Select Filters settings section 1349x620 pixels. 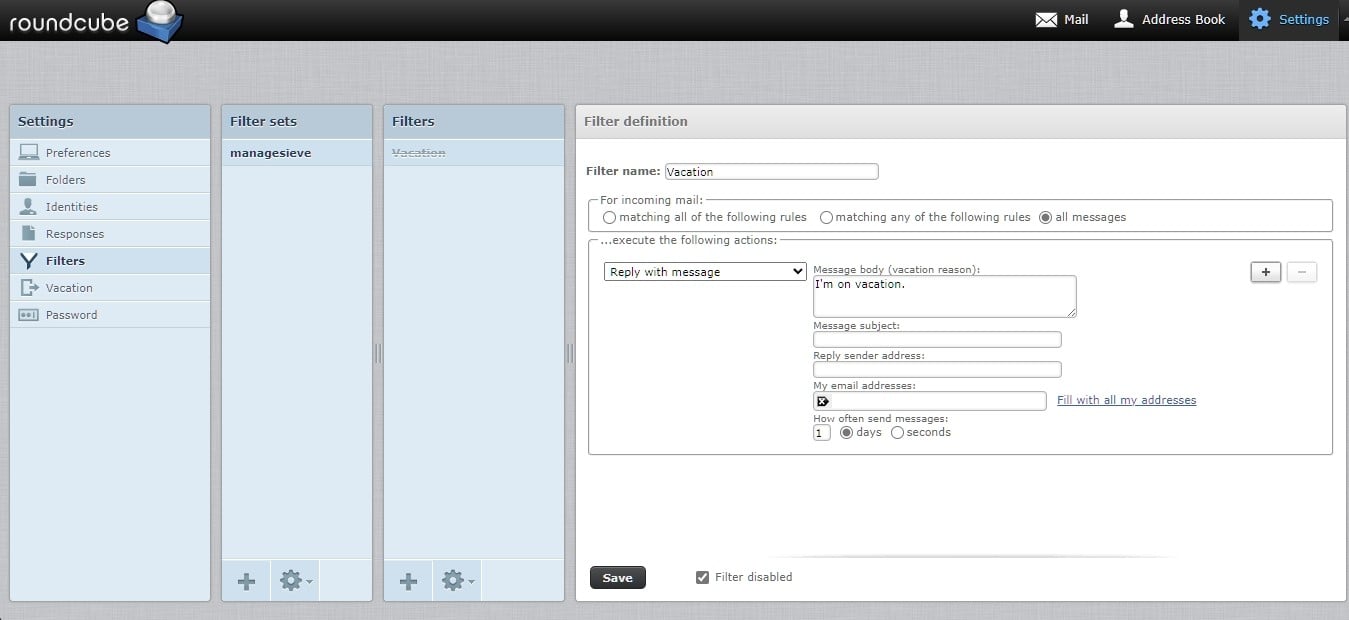pyautogui.click(x=110, y=261)
